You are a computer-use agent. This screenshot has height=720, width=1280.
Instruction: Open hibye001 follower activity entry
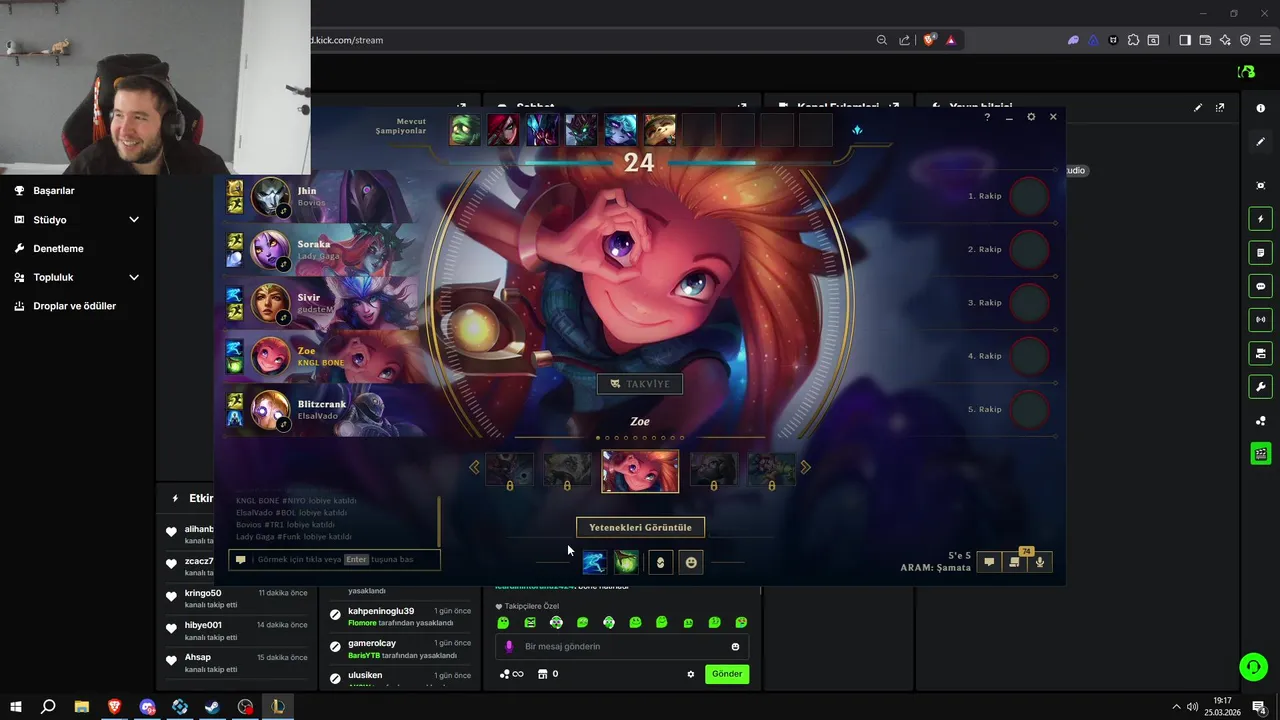[x=238, y=630]
